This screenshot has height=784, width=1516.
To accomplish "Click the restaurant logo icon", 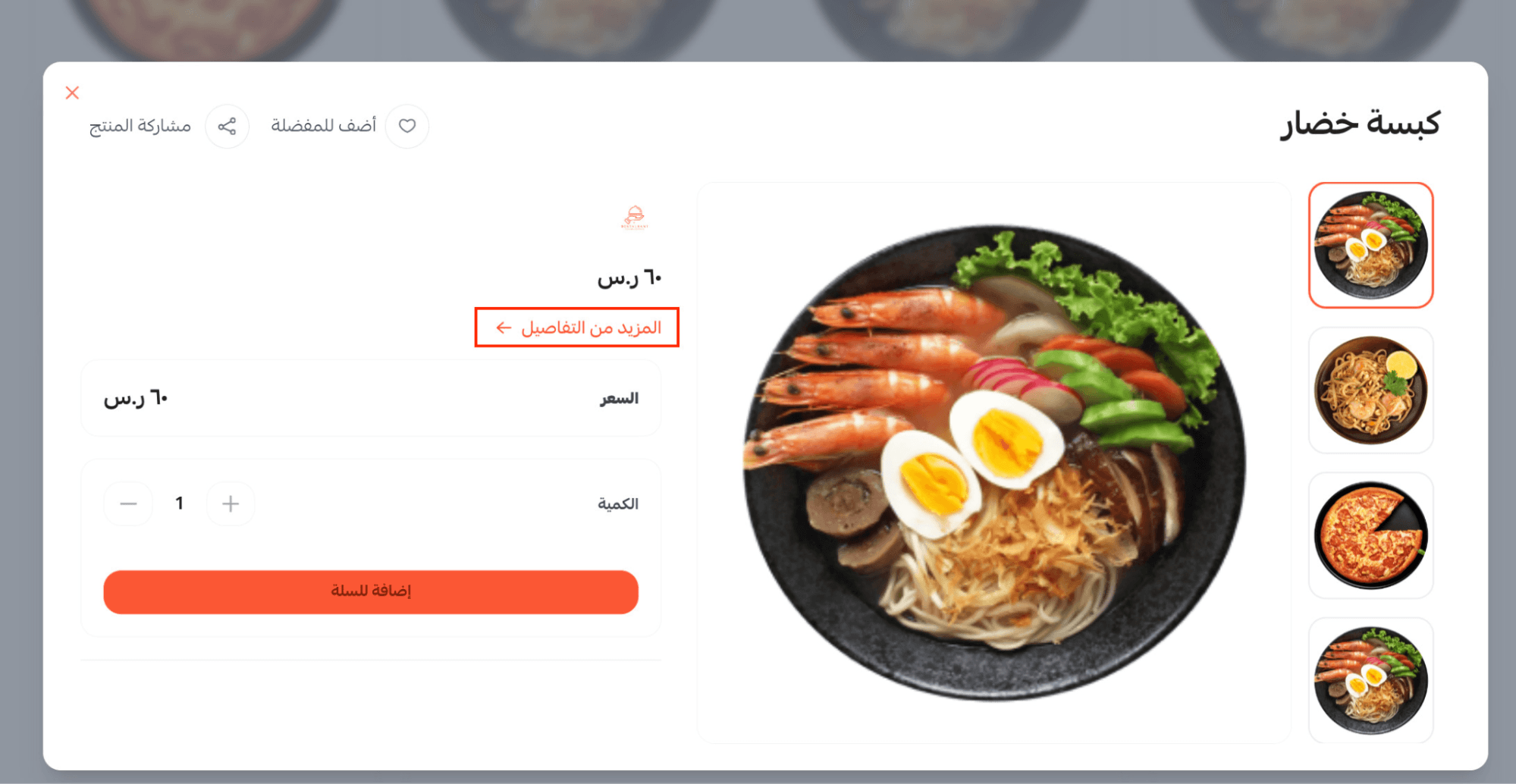I will coord(635,217).
